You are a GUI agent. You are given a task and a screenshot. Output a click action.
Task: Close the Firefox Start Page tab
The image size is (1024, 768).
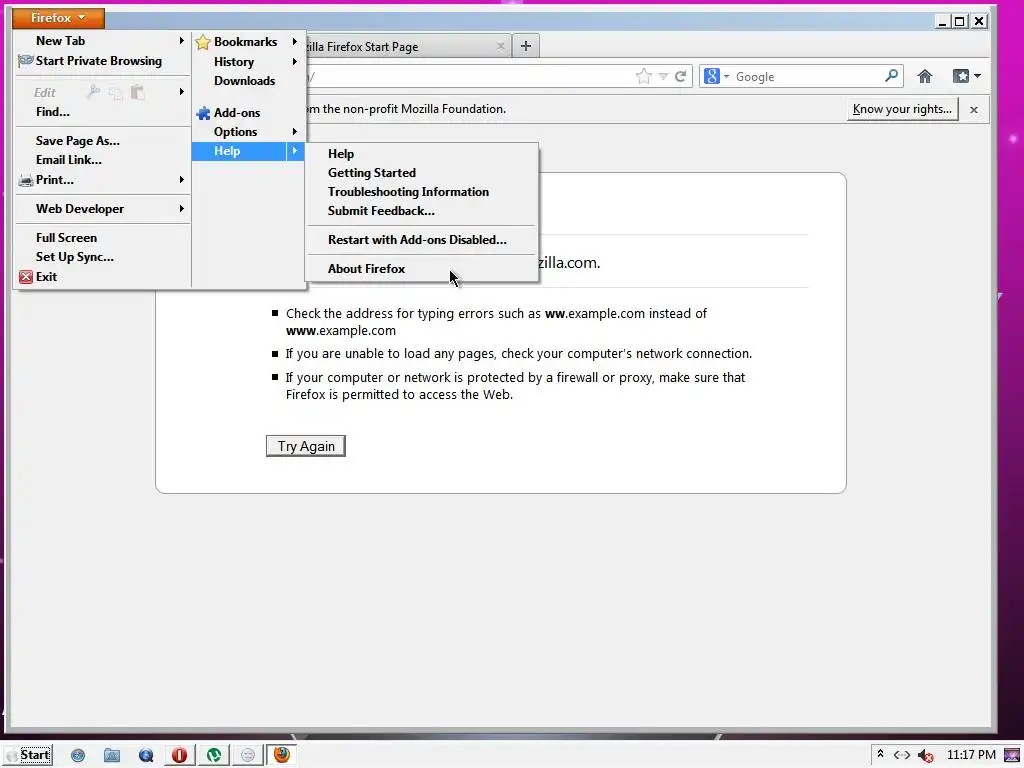pyautogui.click(x=501, y=46)
